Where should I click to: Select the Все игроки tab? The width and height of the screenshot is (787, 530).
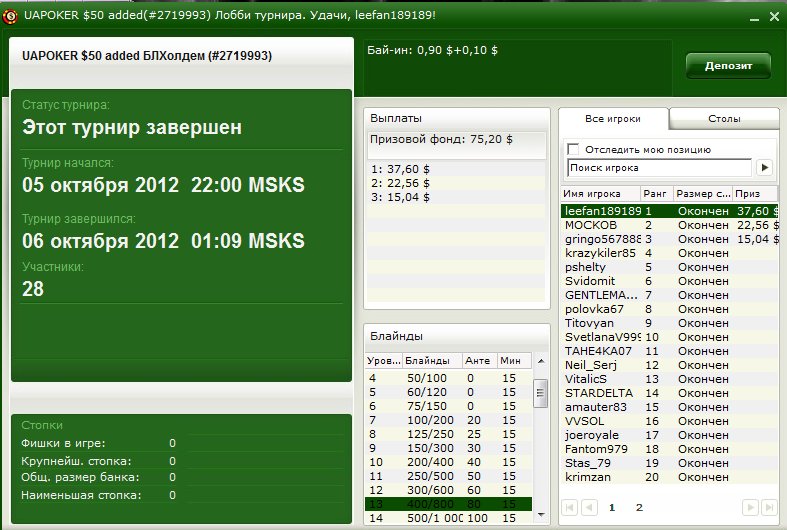[x=613, y=119]
